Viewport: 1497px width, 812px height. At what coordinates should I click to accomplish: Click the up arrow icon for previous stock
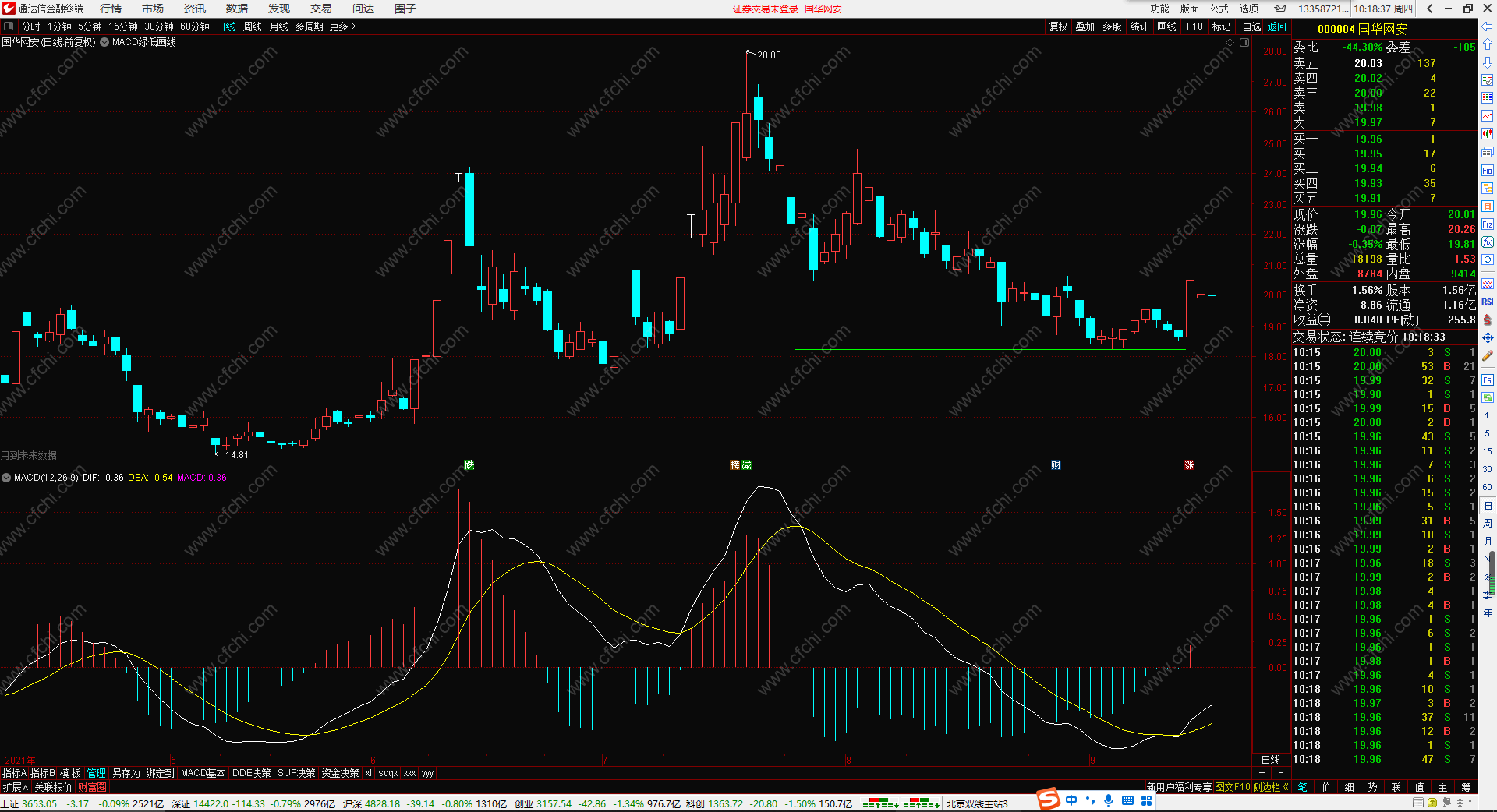click(x=1487, y=44)
